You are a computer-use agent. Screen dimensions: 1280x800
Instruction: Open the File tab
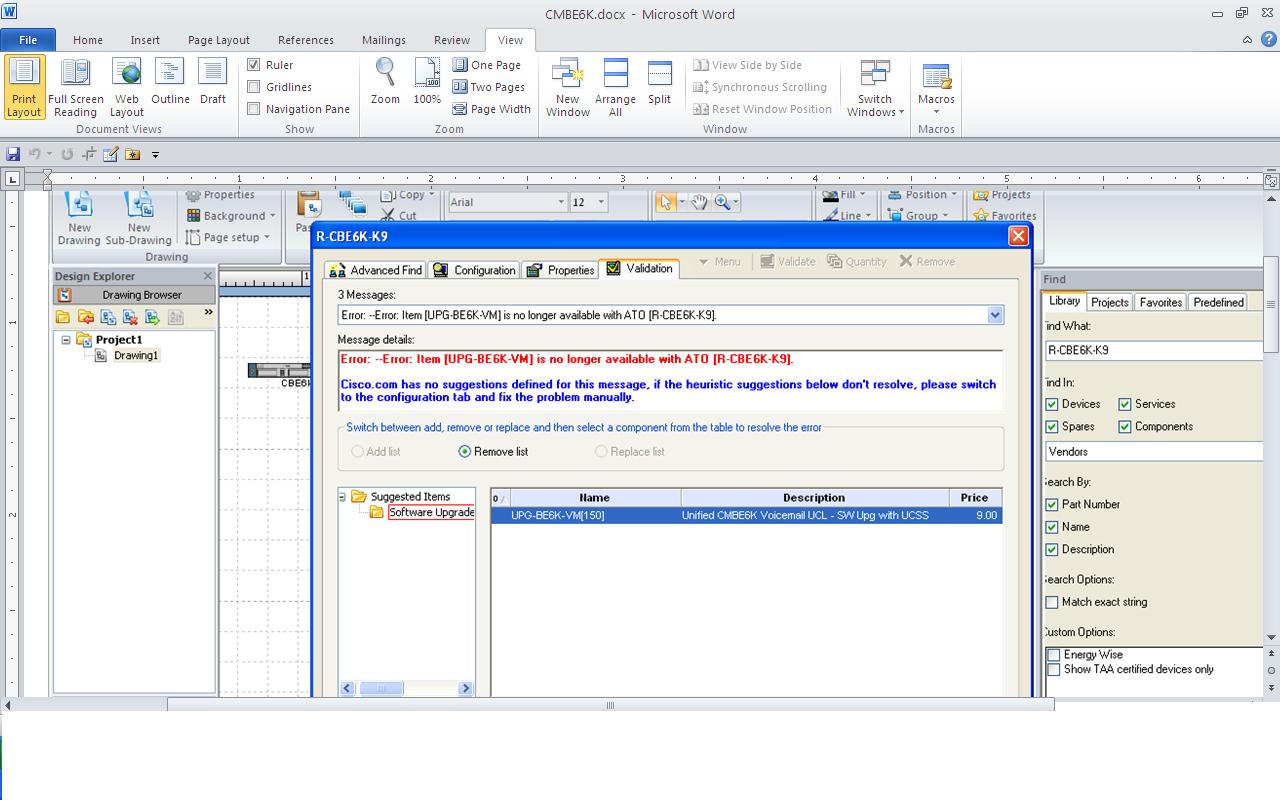point(28,40)
